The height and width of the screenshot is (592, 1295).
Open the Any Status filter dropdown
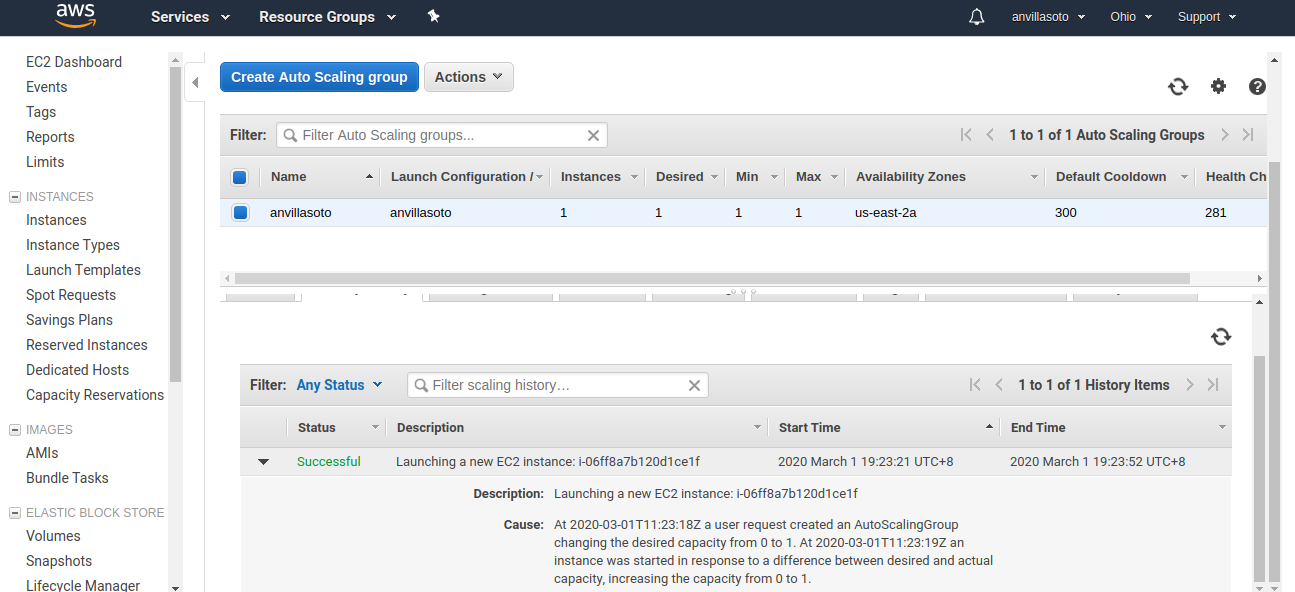coord(340,385)
